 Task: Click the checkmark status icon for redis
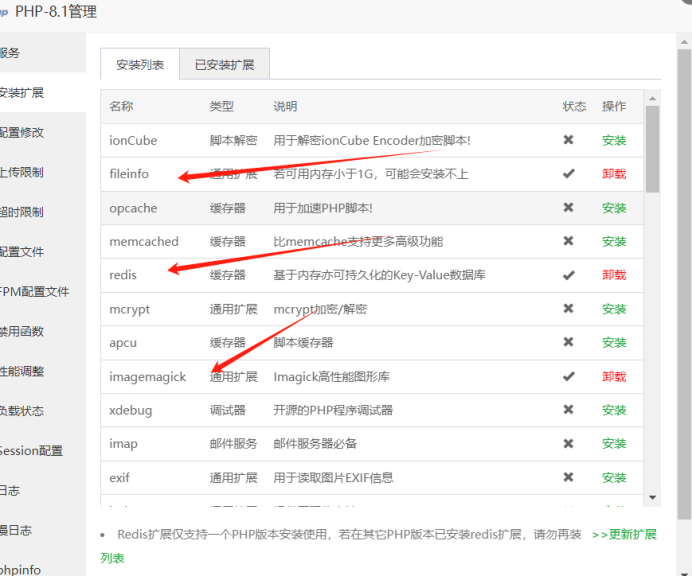pyautogui.click(x=568, y=275)
